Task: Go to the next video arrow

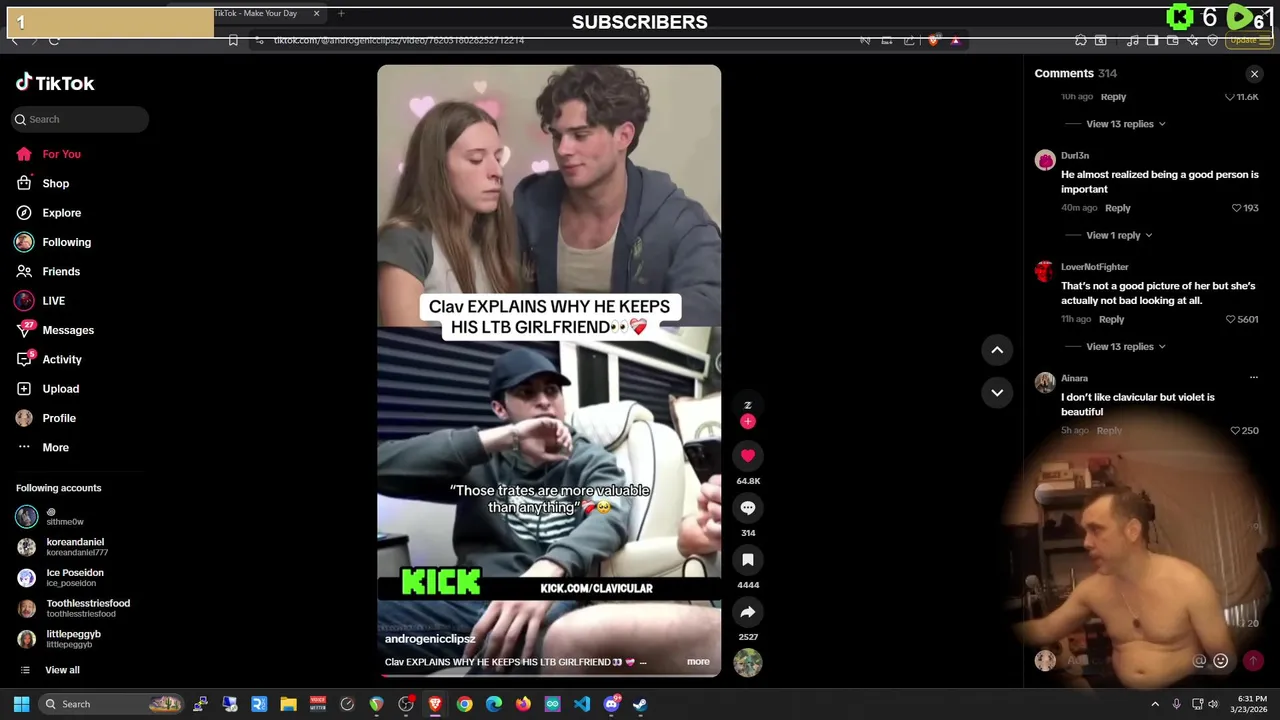Action: tap(997, 392)
